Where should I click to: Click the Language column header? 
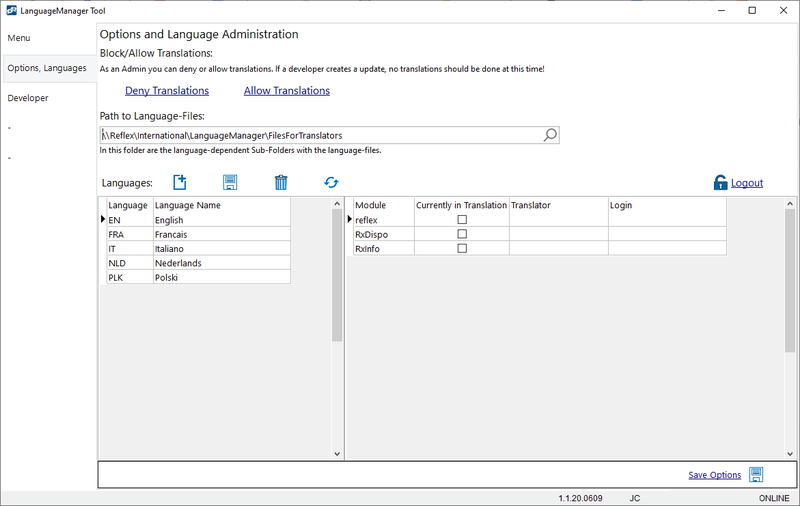(x=130, y=205)
